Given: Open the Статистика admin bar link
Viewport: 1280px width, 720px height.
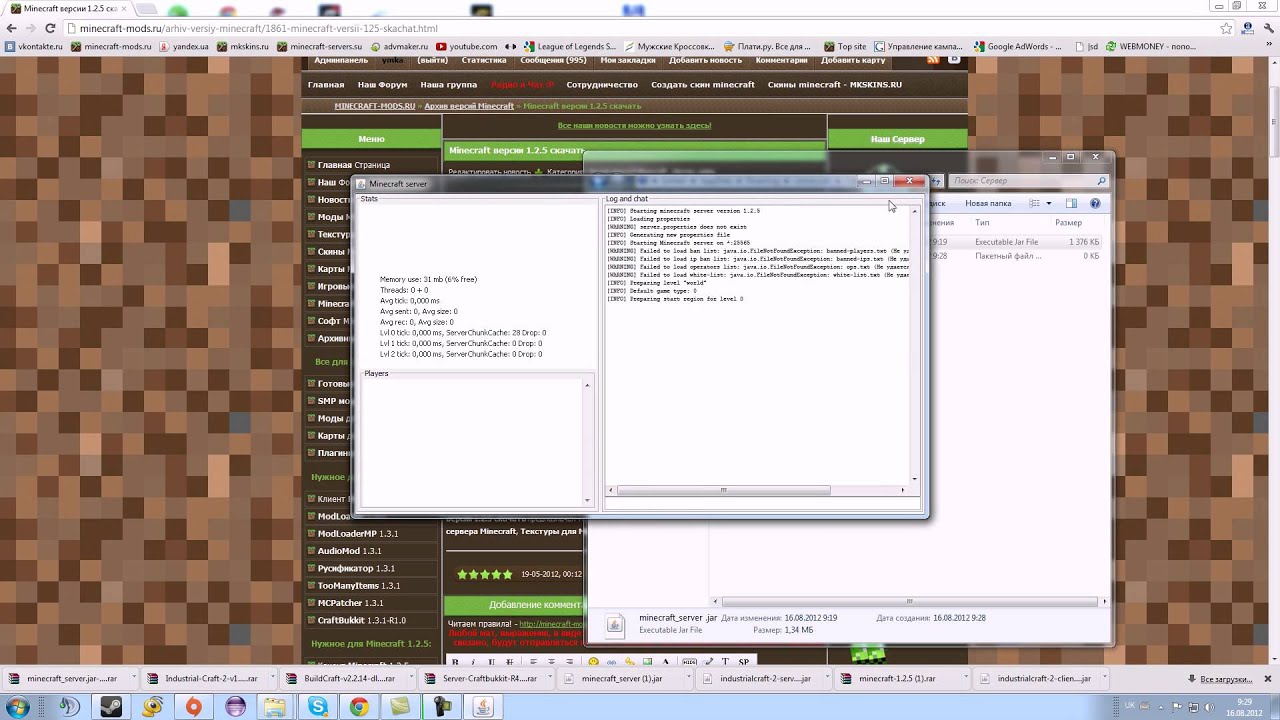Looking at the screenshot, I should [x=484, y=60].
